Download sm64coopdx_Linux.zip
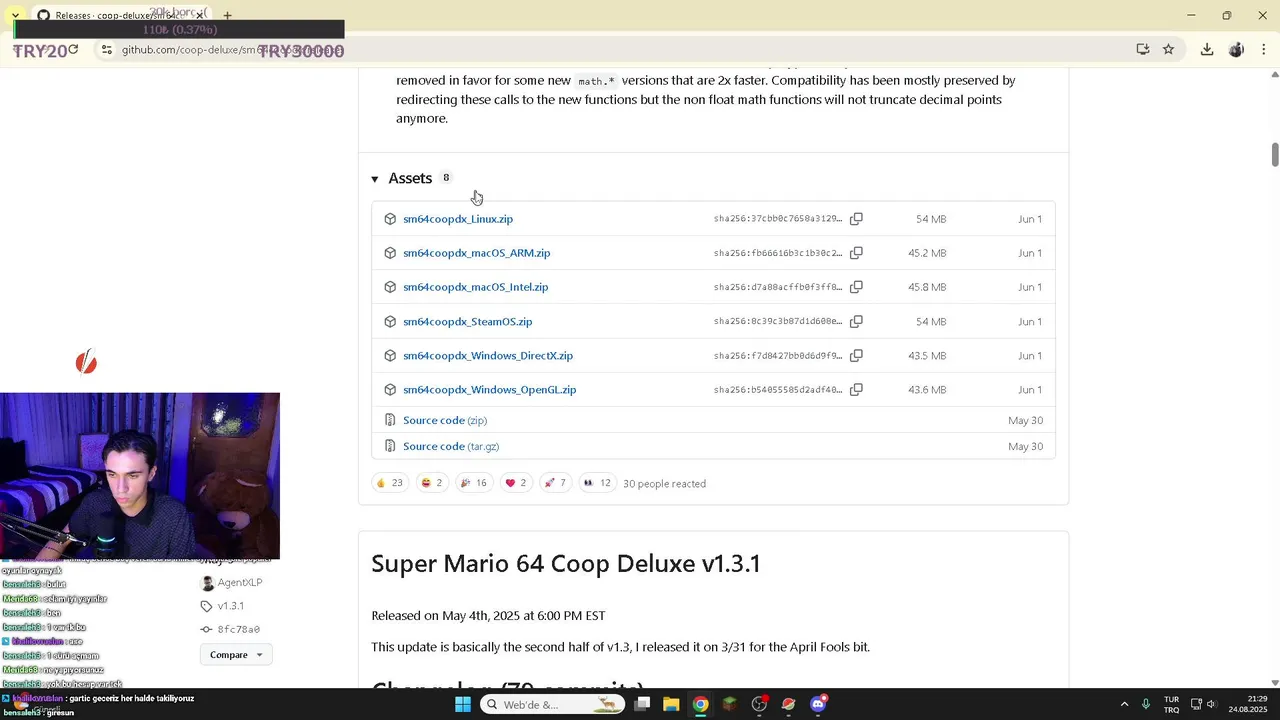Image resolution: width=1280 pixels, height=720 pixels. pyautogui.click(x=458, y=219)
